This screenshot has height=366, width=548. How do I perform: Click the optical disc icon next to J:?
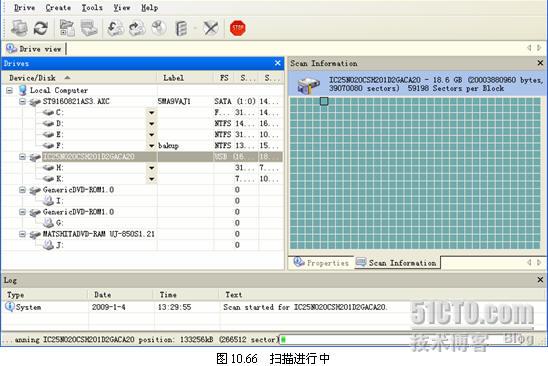[48, 245]
